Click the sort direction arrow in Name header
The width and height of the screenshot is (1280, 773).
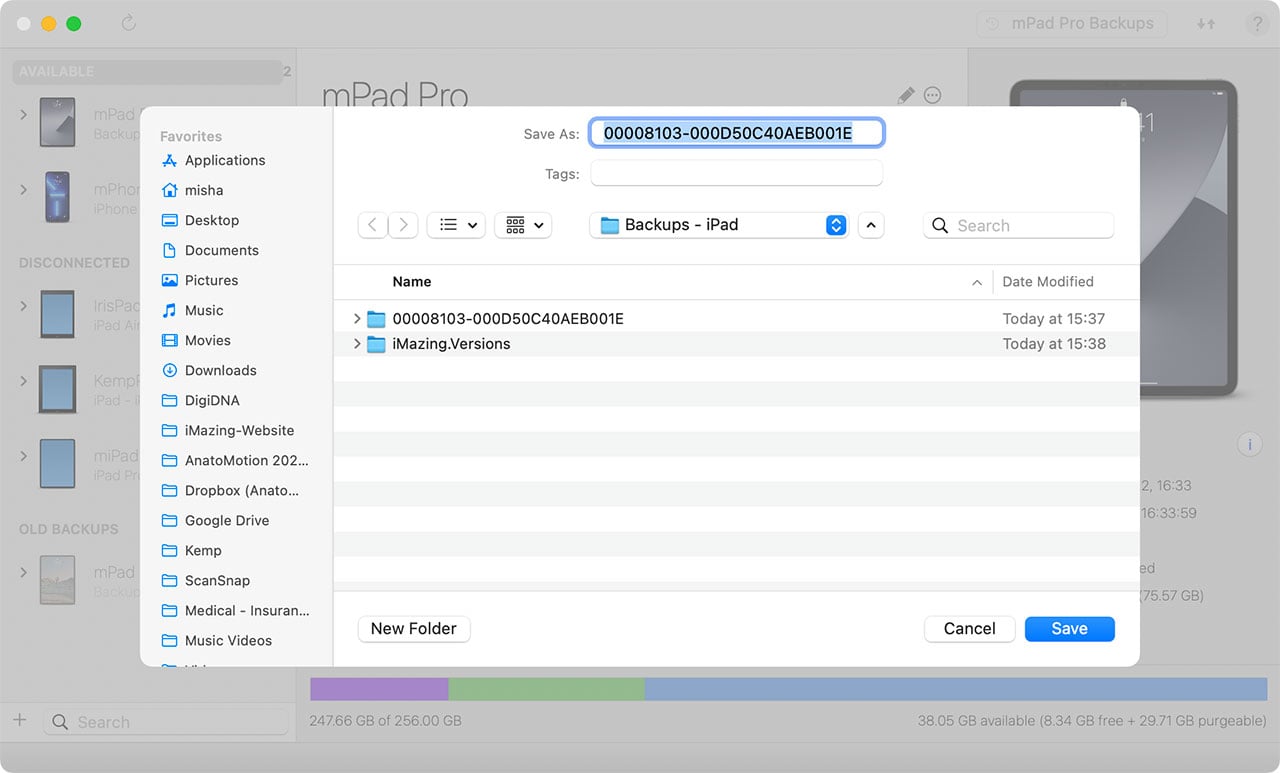coord(977,283)
